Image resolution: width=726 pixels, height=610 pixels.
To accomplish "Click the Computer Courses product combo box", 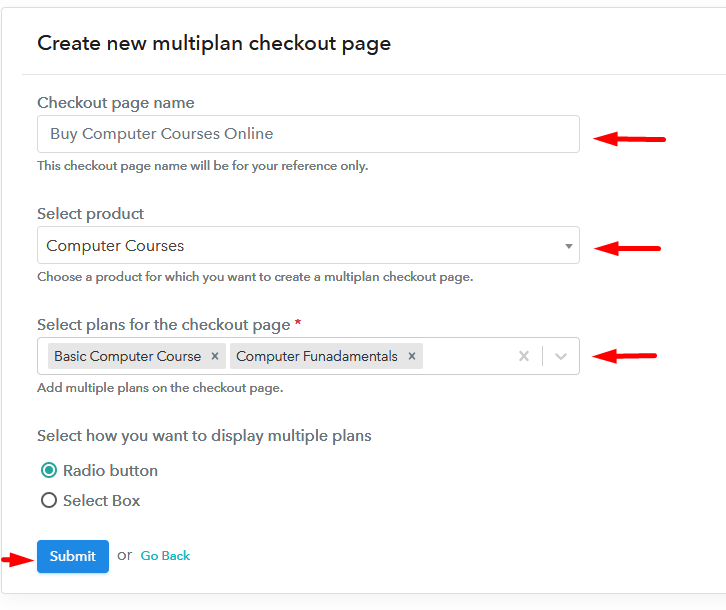I will pyautogui.click(x=300, y=246).
